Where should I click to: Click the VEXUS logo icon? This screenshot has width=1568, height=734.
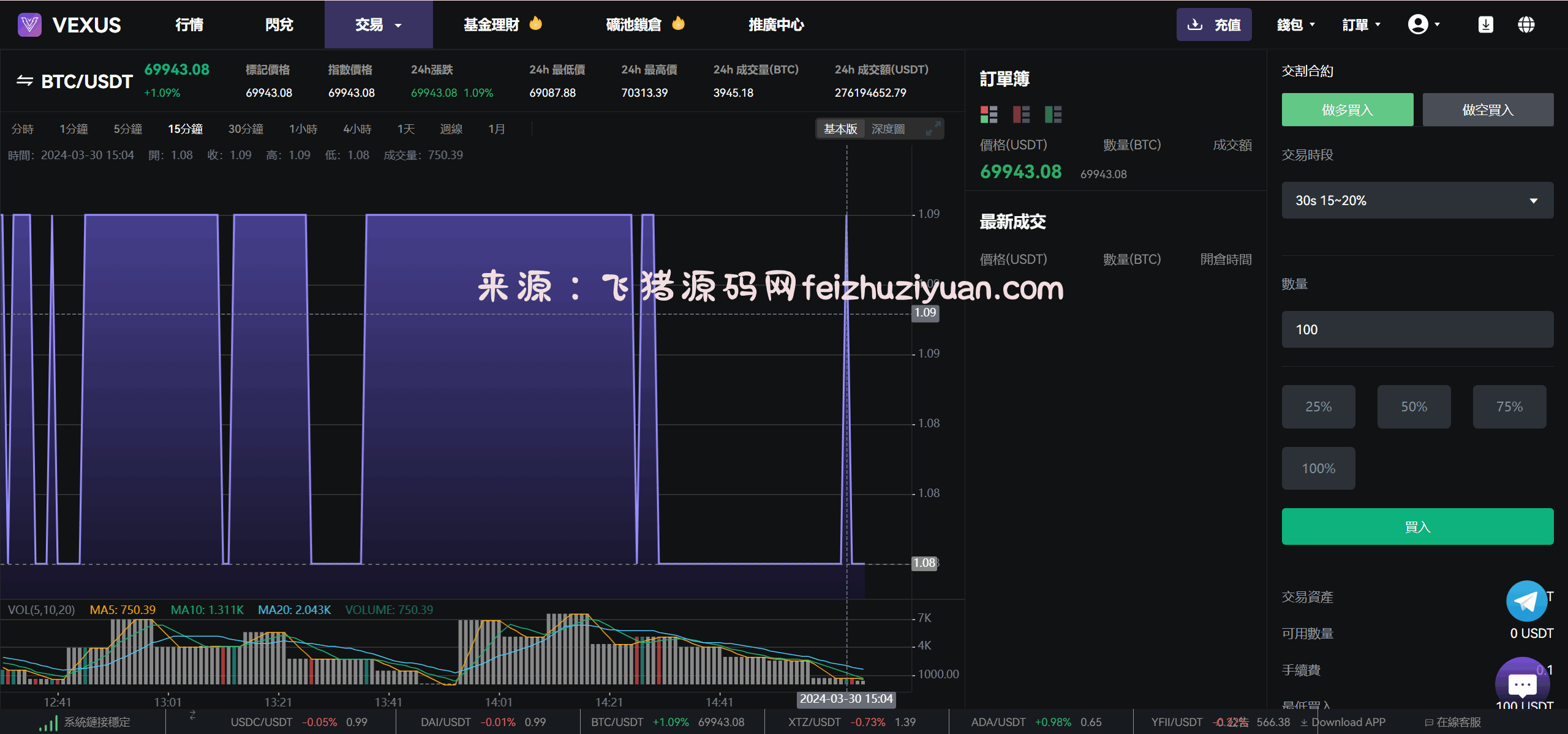[x=29, y=25]
